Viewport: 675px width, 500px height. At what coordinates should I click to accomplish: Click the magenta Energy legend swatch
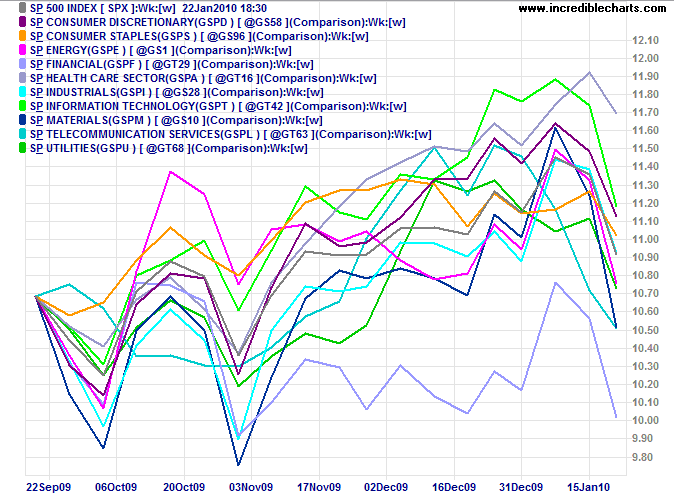point(22,50)
